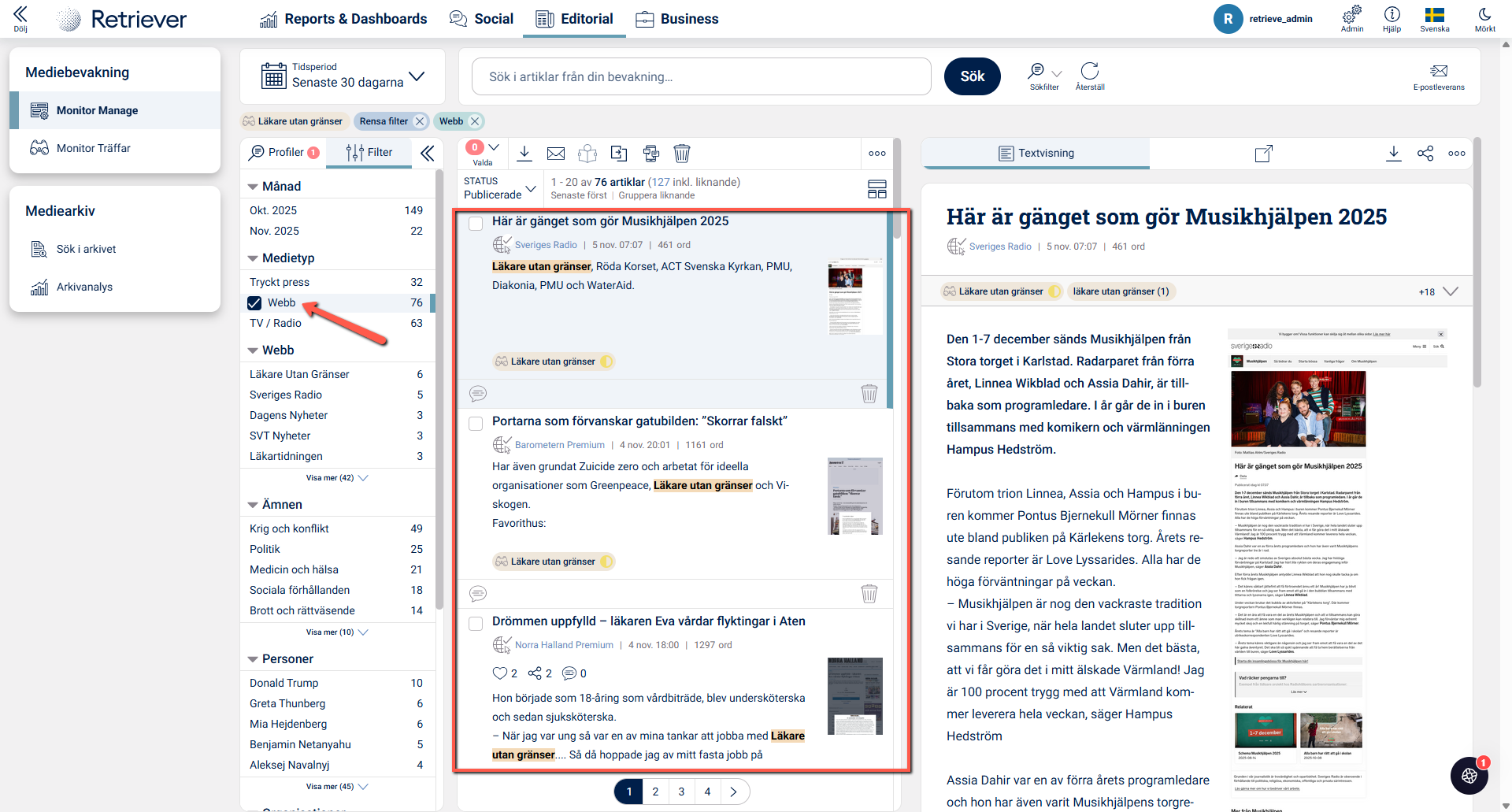Focus the article search input field
1512x812 pixels.
[x=702, y=76]
